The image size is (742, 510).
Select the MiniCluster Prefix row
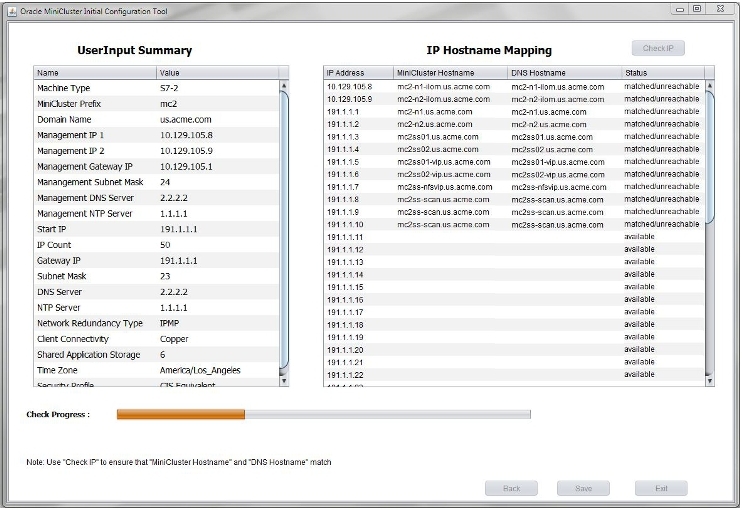(157, 104)
